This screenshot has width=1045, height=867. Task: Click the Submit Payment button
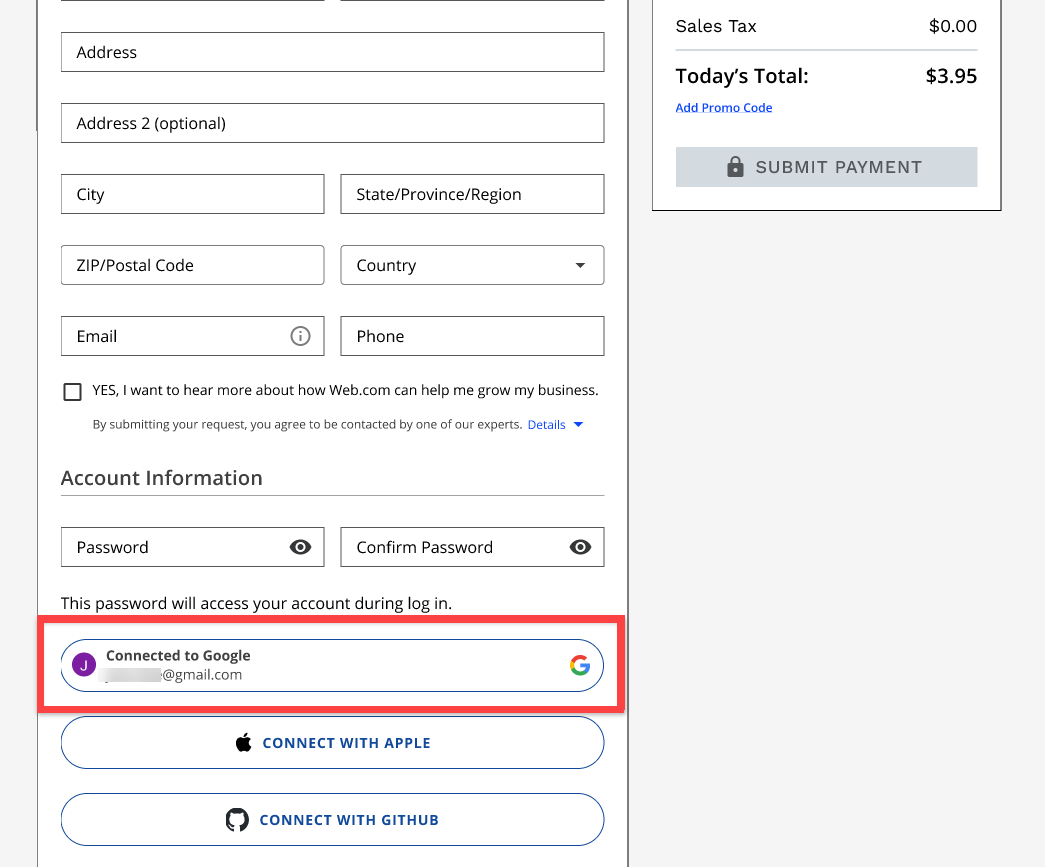pos(826,166)
